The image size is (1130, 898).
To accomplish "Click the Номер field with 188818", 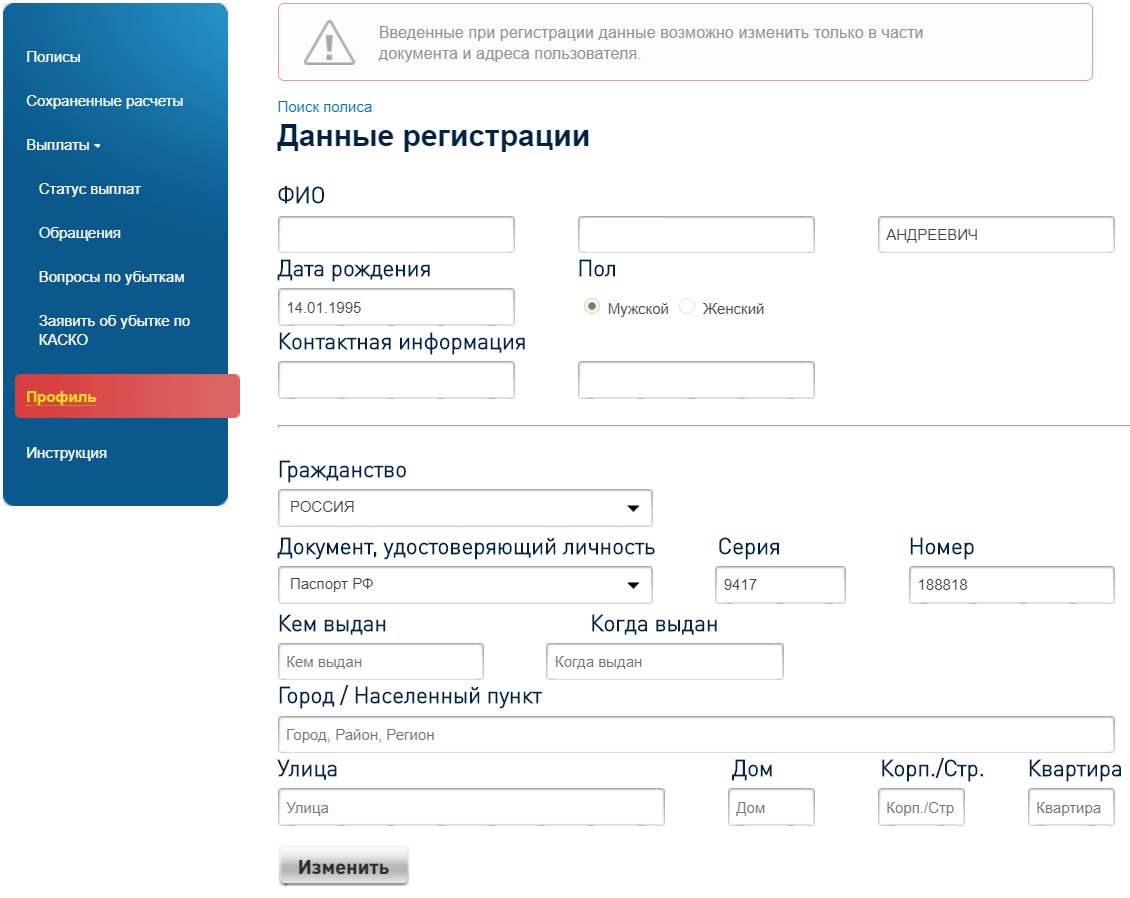I will pyautogui.click(x=1012, y=584).
